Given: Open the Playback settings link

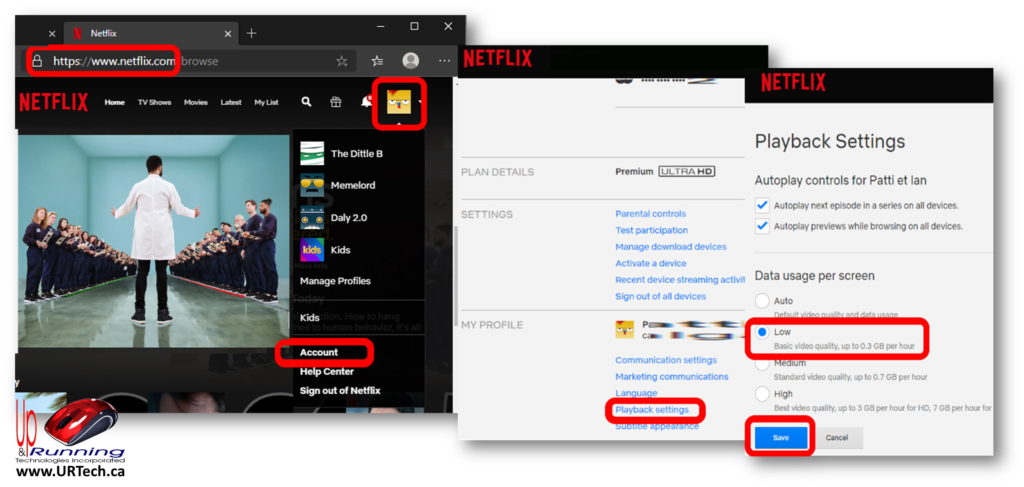Looking at the screenshot, I should tap(651, 410).
